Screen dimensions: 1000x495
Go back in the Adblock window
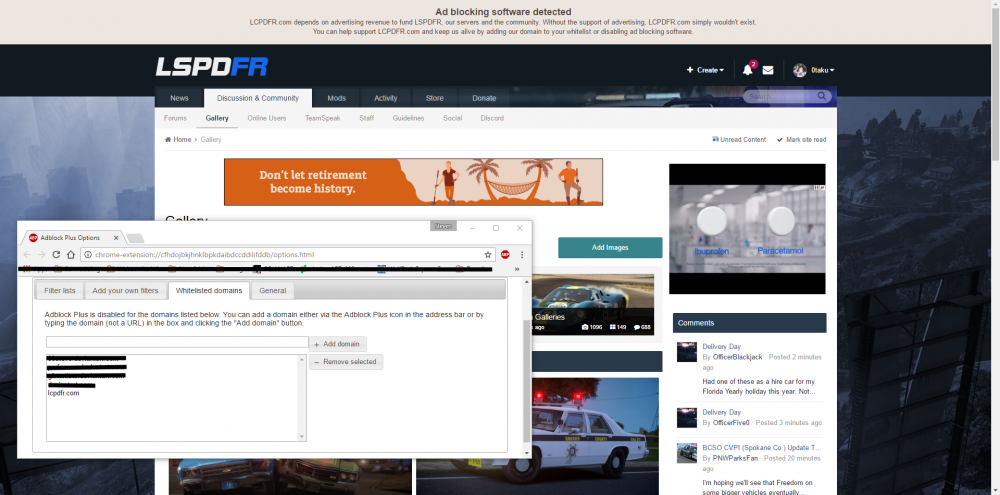27,255
